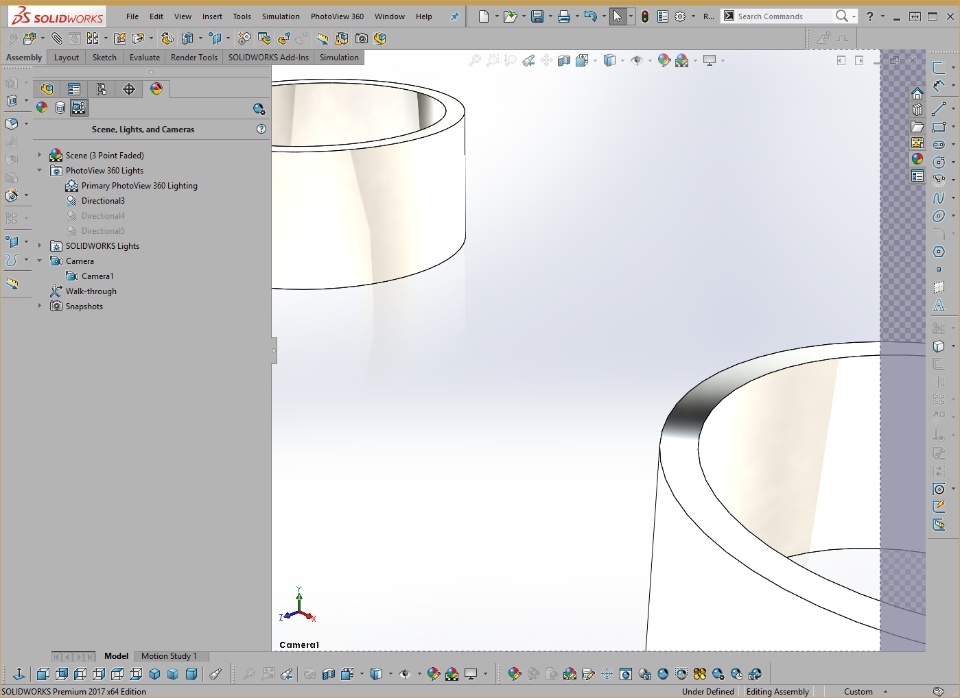Expand the Snapshots node

[x=40, y=306]
